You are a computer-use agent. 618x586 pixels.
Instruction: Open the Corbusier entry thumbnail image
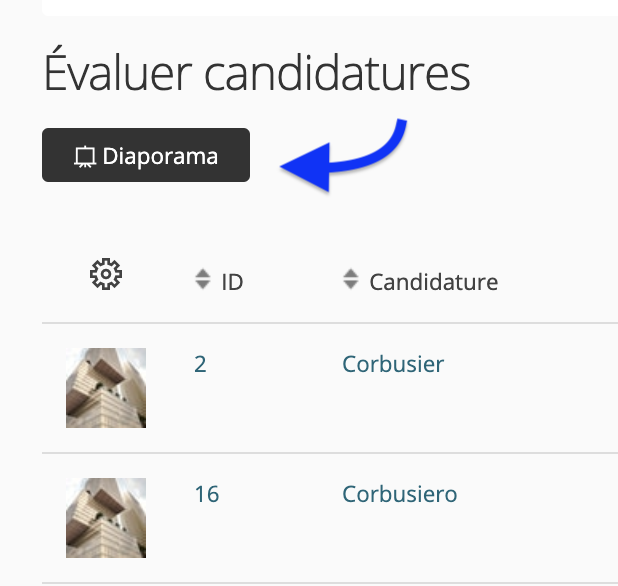106,388
